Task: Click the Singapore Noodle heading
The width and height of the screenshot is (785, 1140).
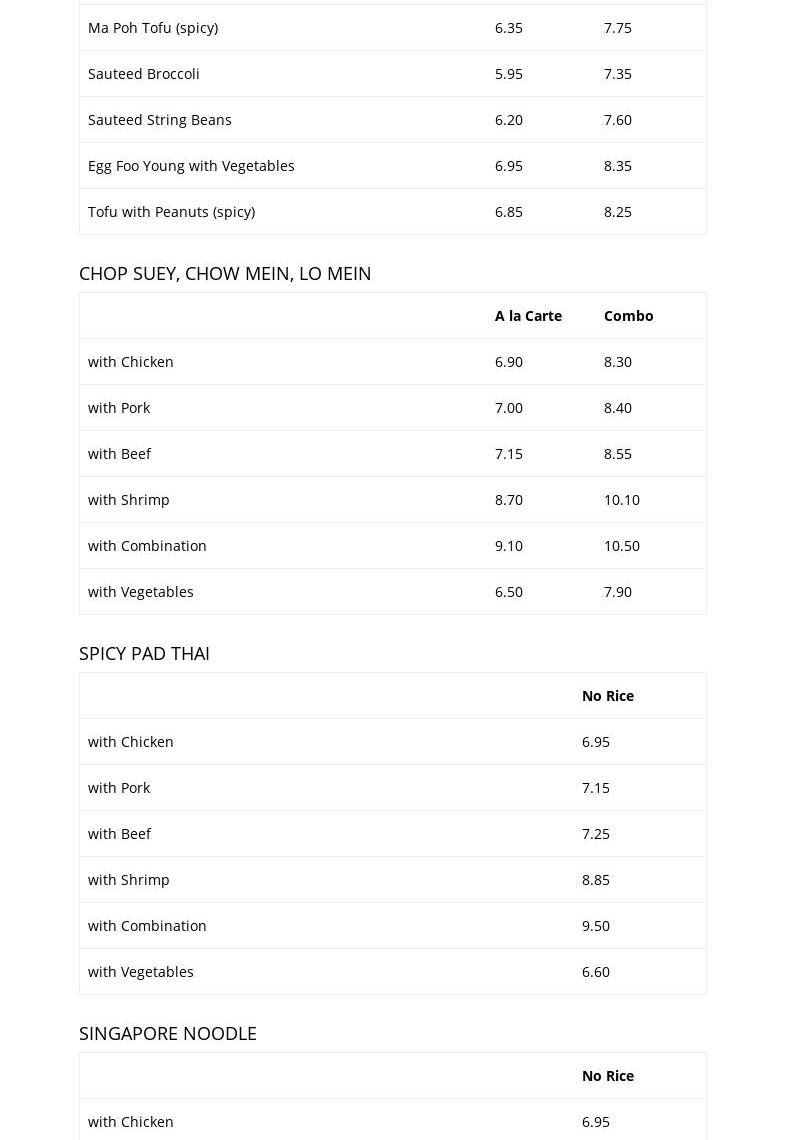Action: click(x=168, y=1033)
